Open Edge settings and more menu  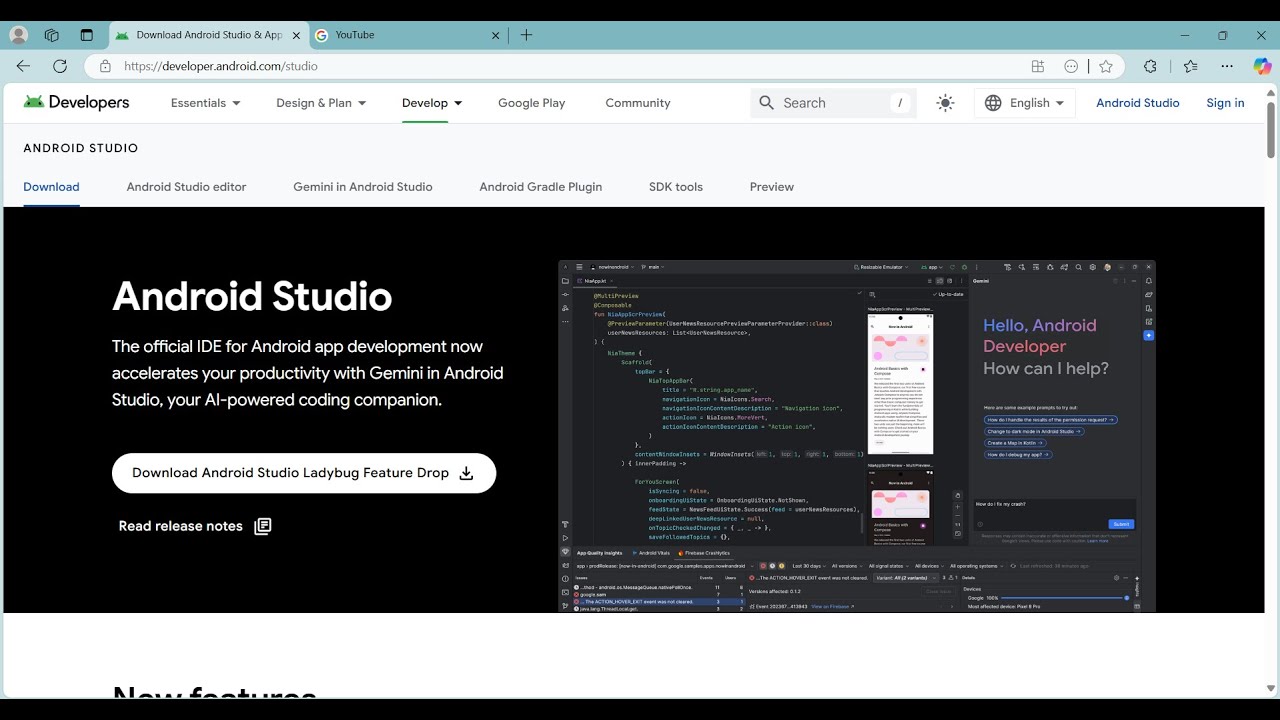(1227, 66)
